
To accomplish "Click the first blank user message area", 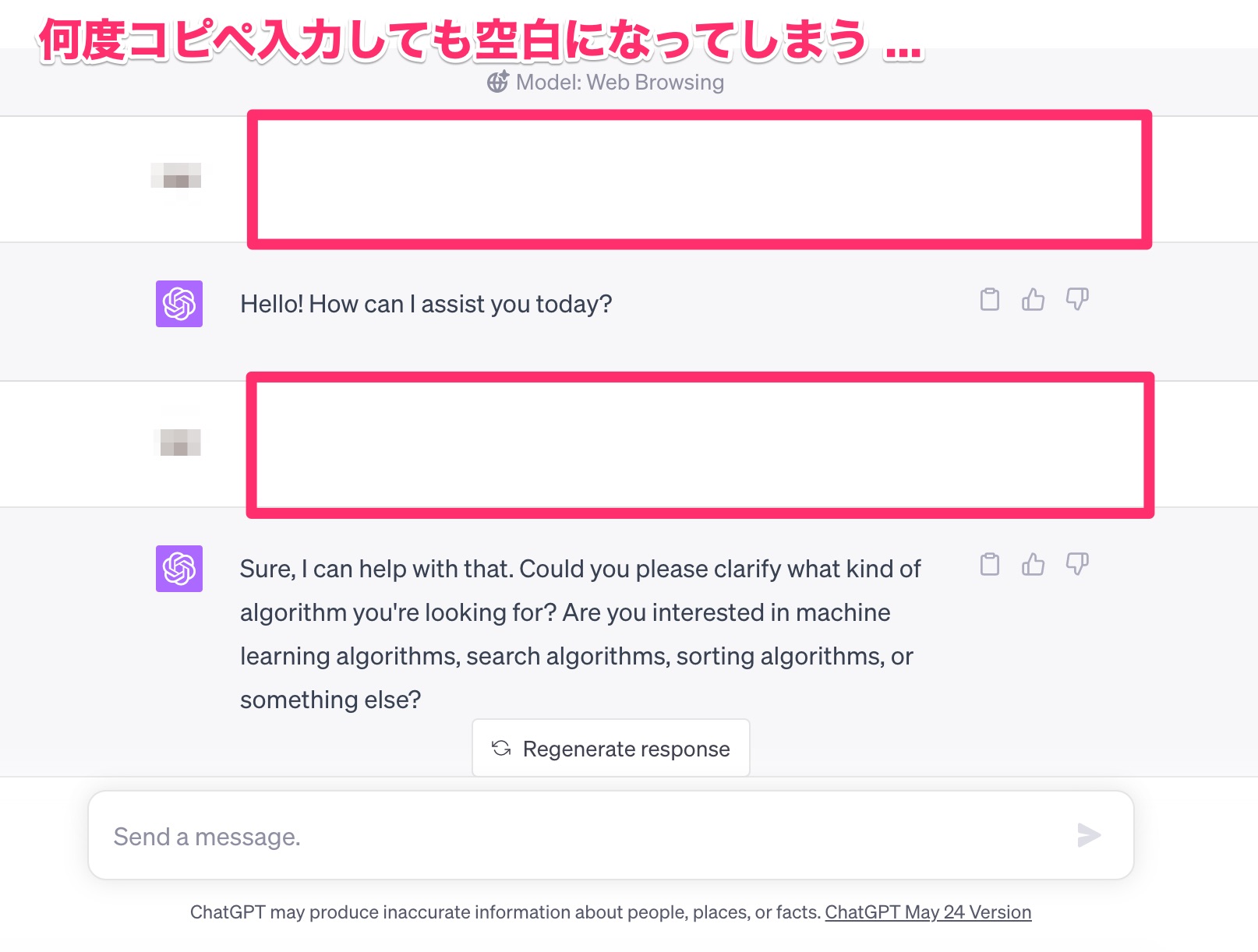I will [699, 179].
